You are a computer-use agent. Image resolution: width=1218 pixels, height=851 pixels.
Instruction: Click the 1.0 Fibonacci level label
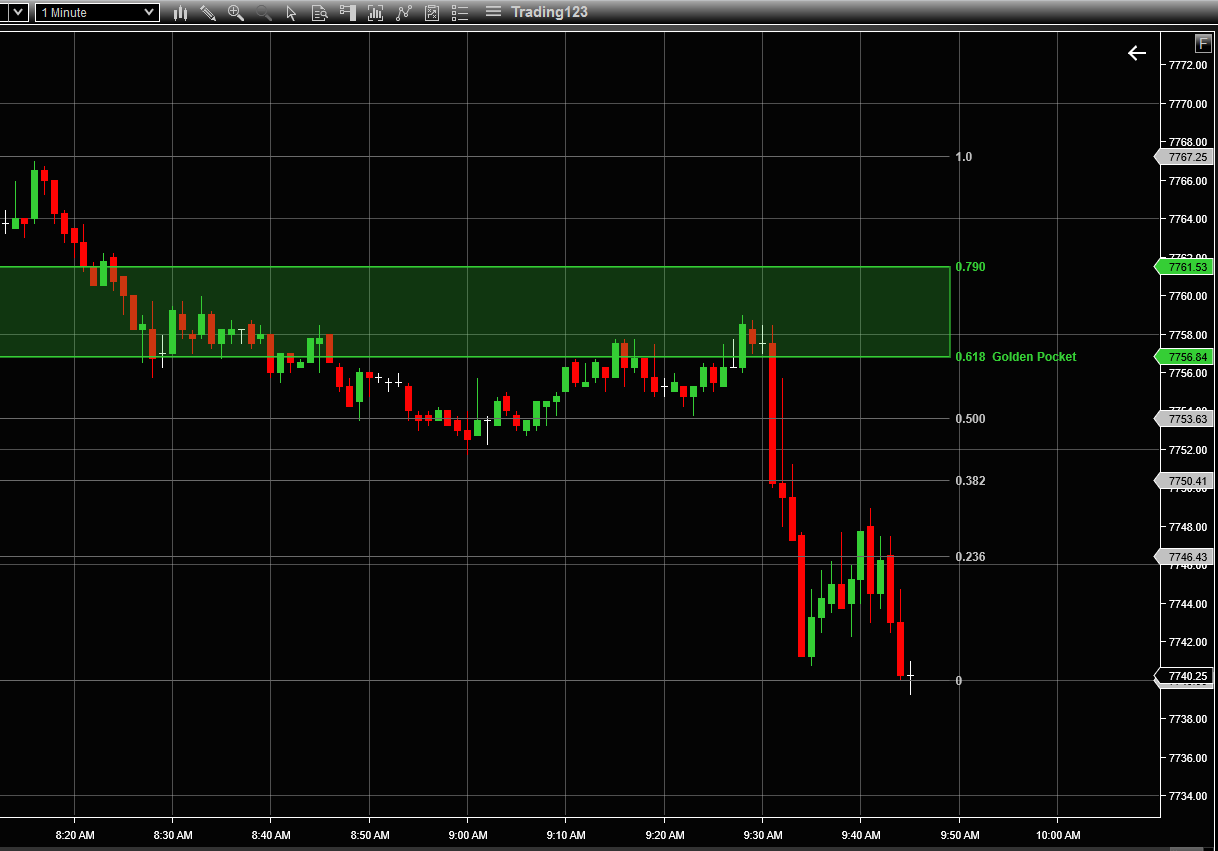[963, 157]
